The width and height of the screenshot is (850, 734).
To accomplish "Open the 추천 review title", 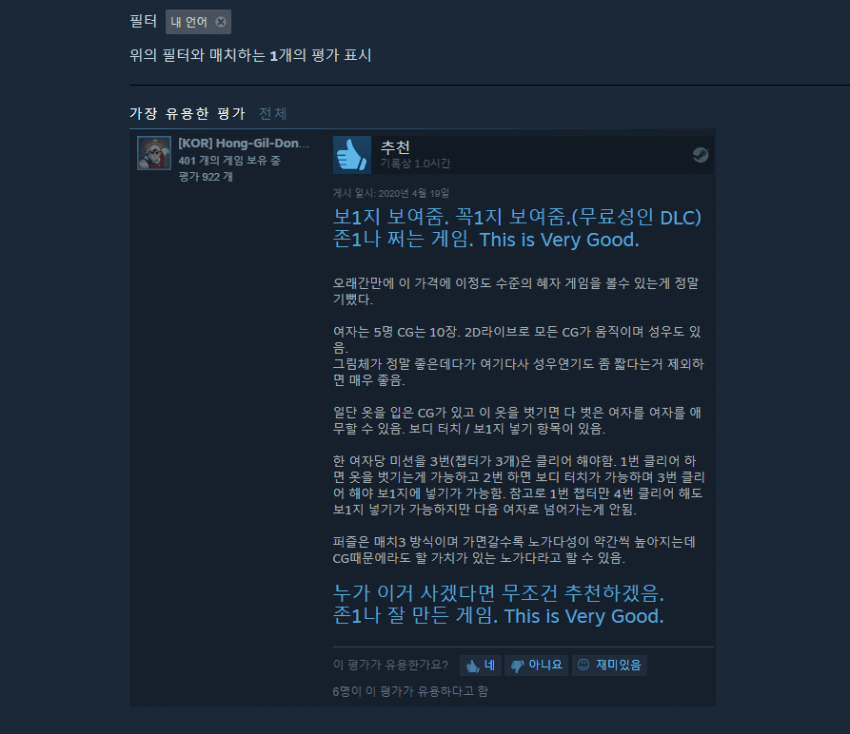I will pos(395,147).
